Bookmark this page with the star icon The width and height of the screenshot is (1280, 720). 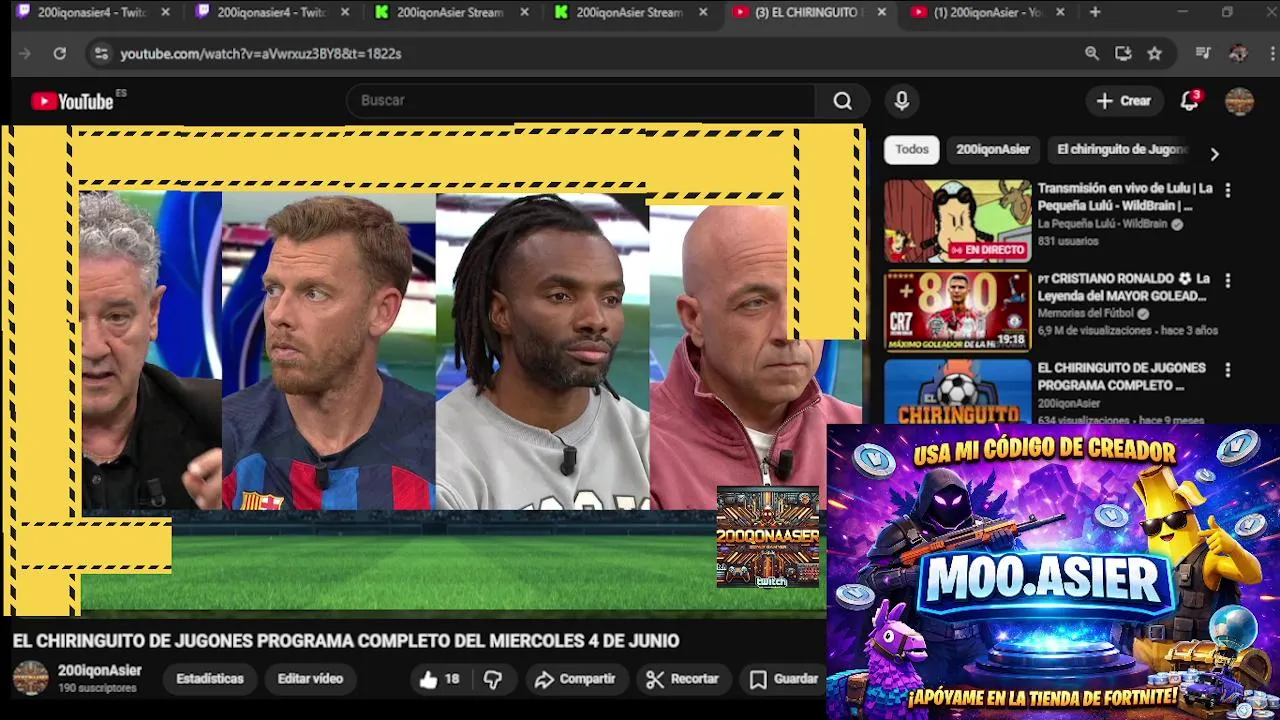click(1155, 53)
